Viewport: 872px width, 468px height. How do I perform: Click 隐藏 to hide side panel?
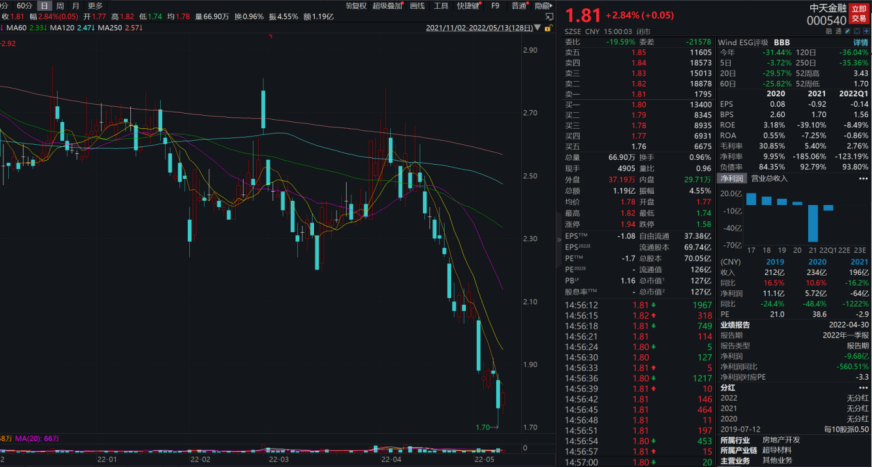542,6
